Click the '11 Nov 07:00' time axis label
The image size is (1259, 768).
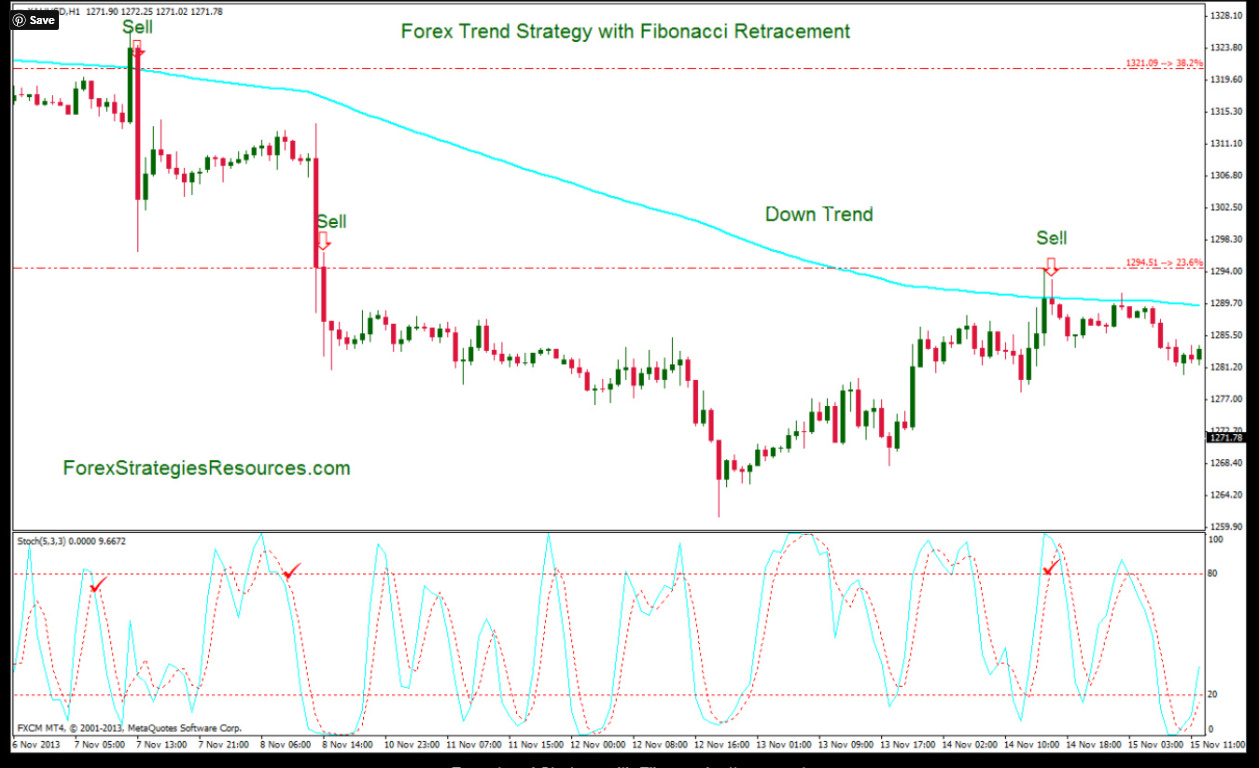tap(475, 745)
